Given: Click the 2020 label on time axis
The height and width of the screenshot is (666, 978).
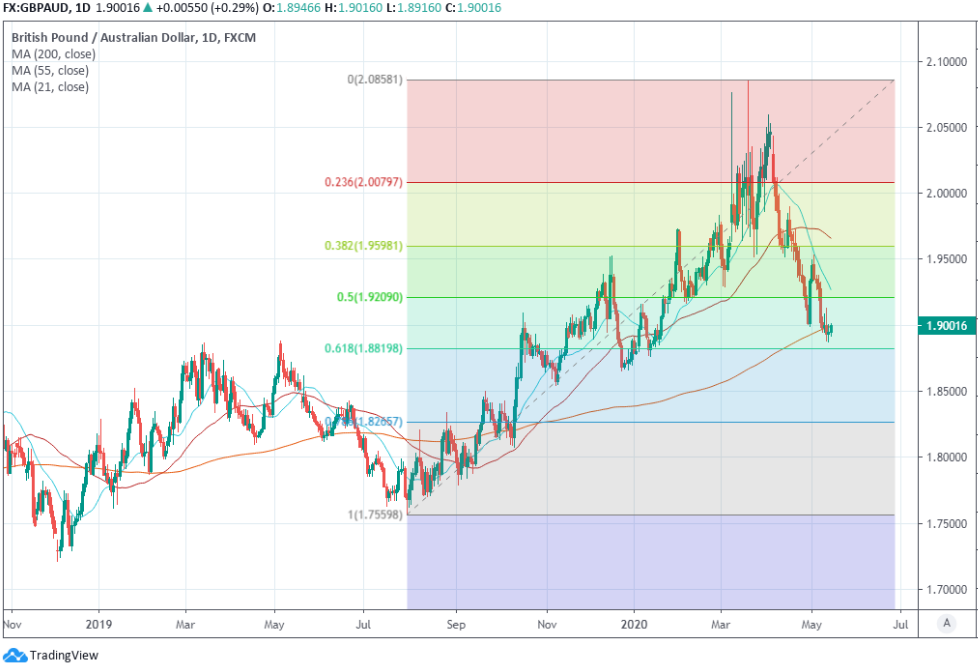Looking at the screenshot, I should (634, 622).
